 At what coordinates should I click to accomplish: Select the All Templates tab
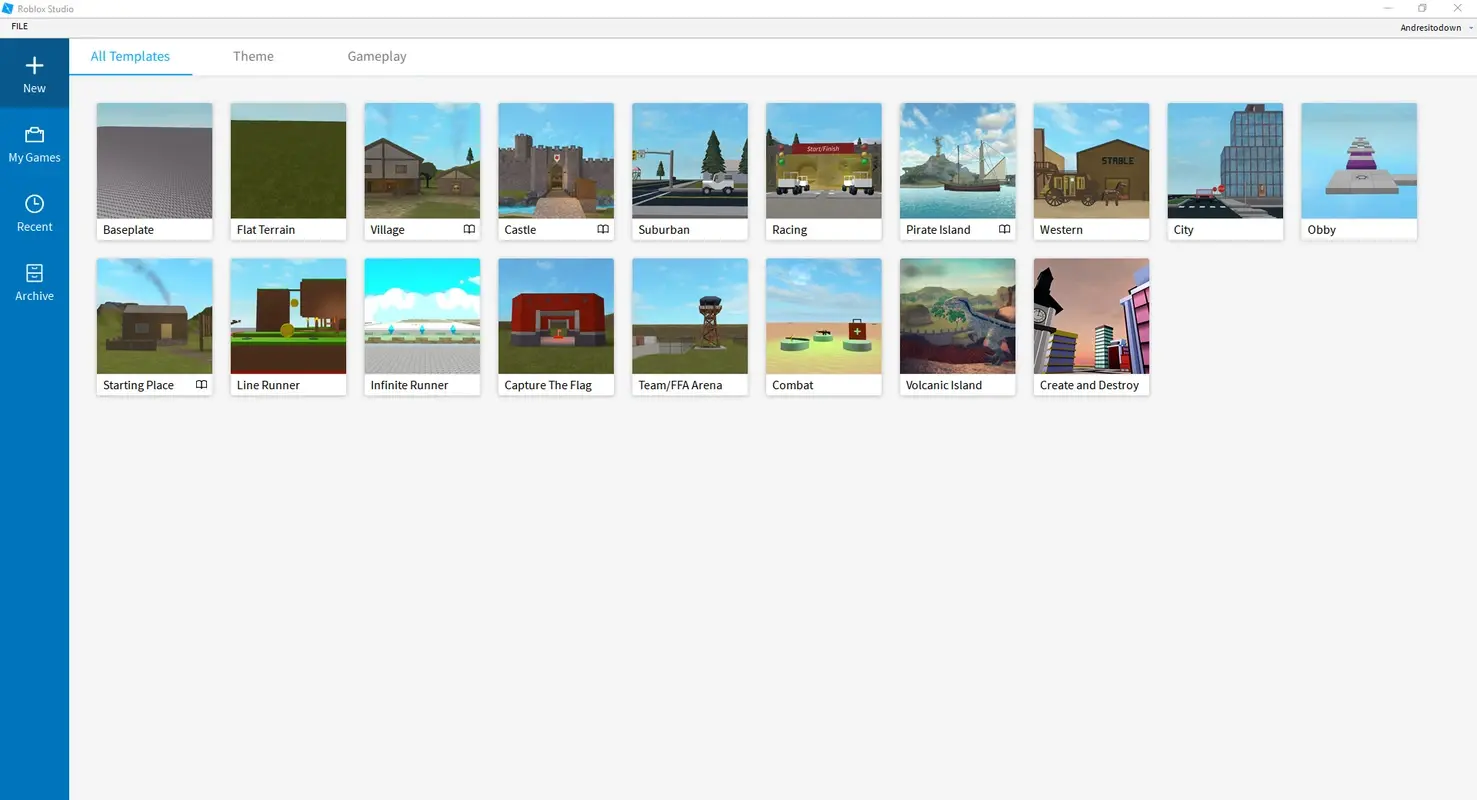(x=130, y=56)
